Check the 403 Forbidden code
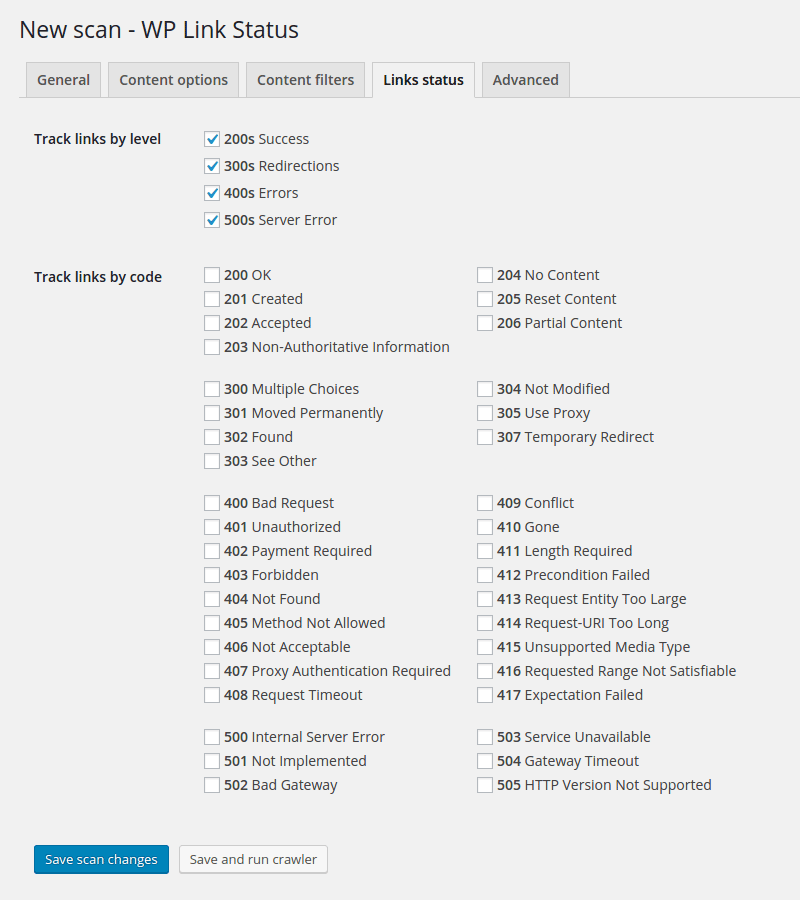The image size is (800, 900). [x=211, y=575]
